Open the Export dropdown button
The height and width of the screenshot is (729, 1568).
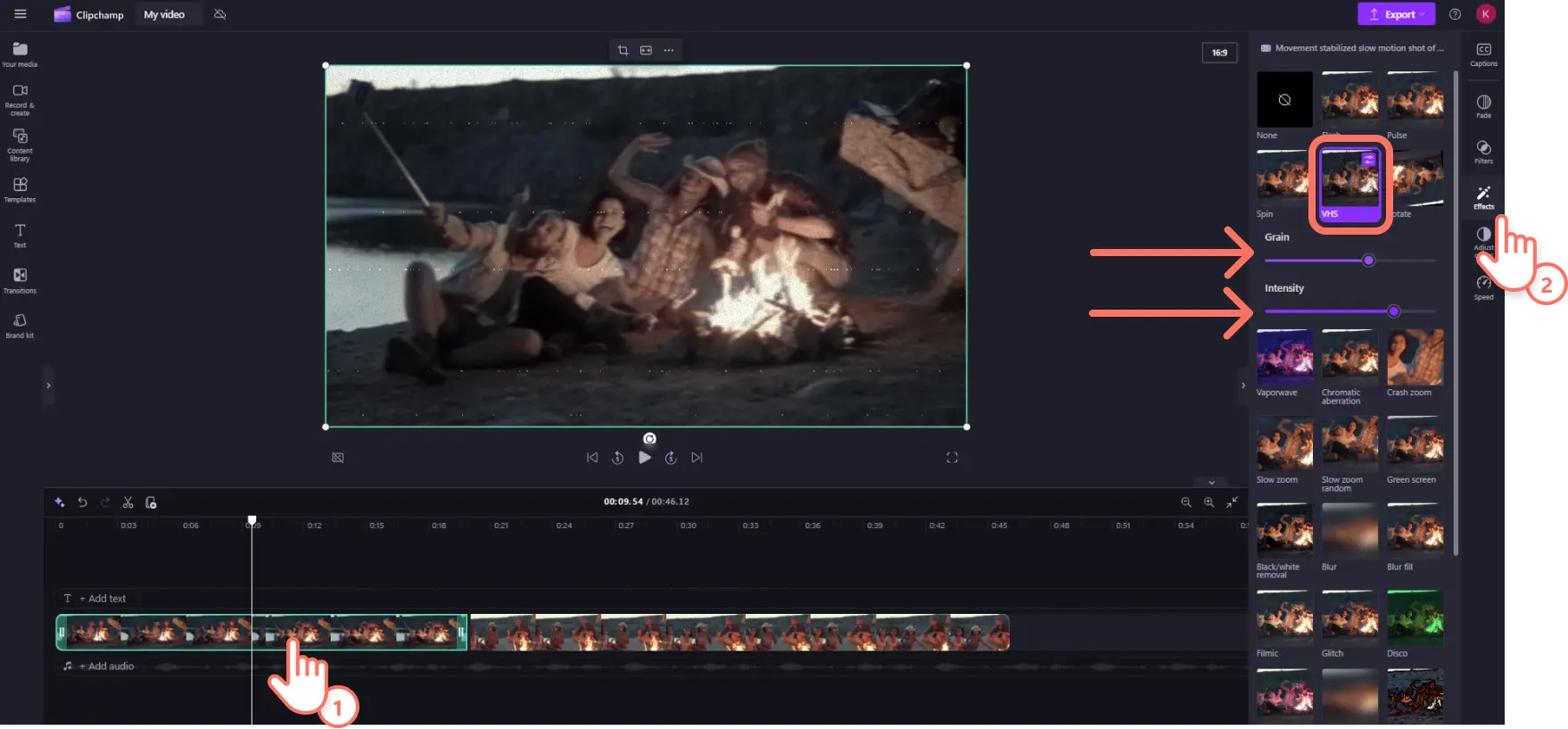point(1396,14)
